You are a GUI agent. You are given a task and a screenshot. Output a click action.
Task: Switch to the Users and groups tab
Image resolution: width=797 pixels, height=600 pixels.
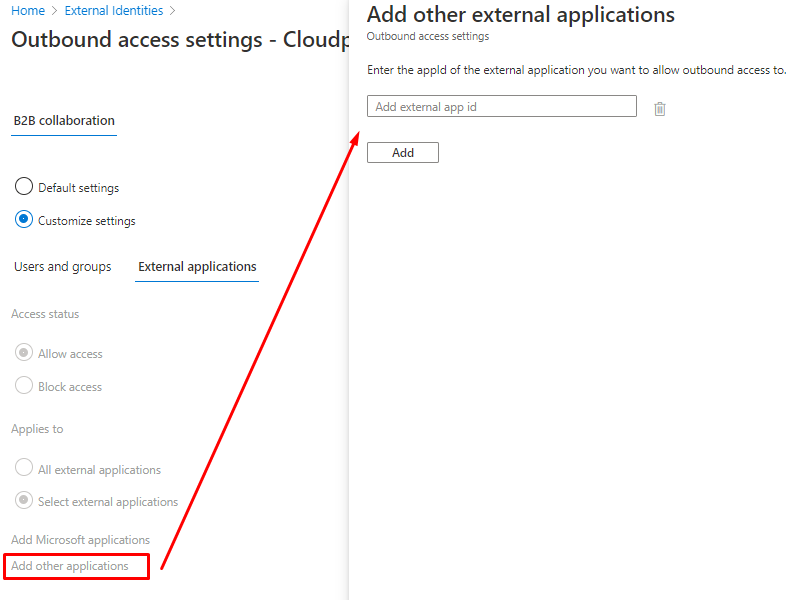click(x=63, y=267)
